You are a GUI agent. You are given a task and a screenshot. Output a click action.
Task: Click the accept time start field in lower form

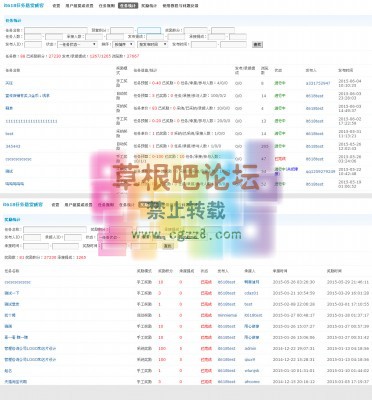36,246
